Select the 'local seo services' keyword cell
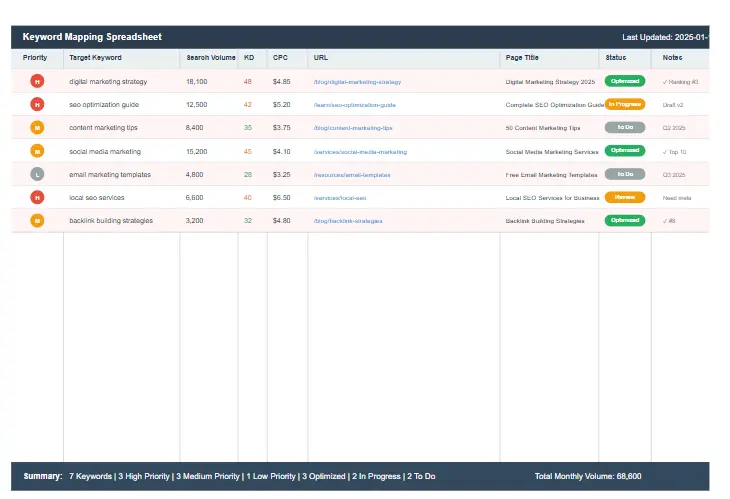Screen dimensions: 730x499 point(97,198)
